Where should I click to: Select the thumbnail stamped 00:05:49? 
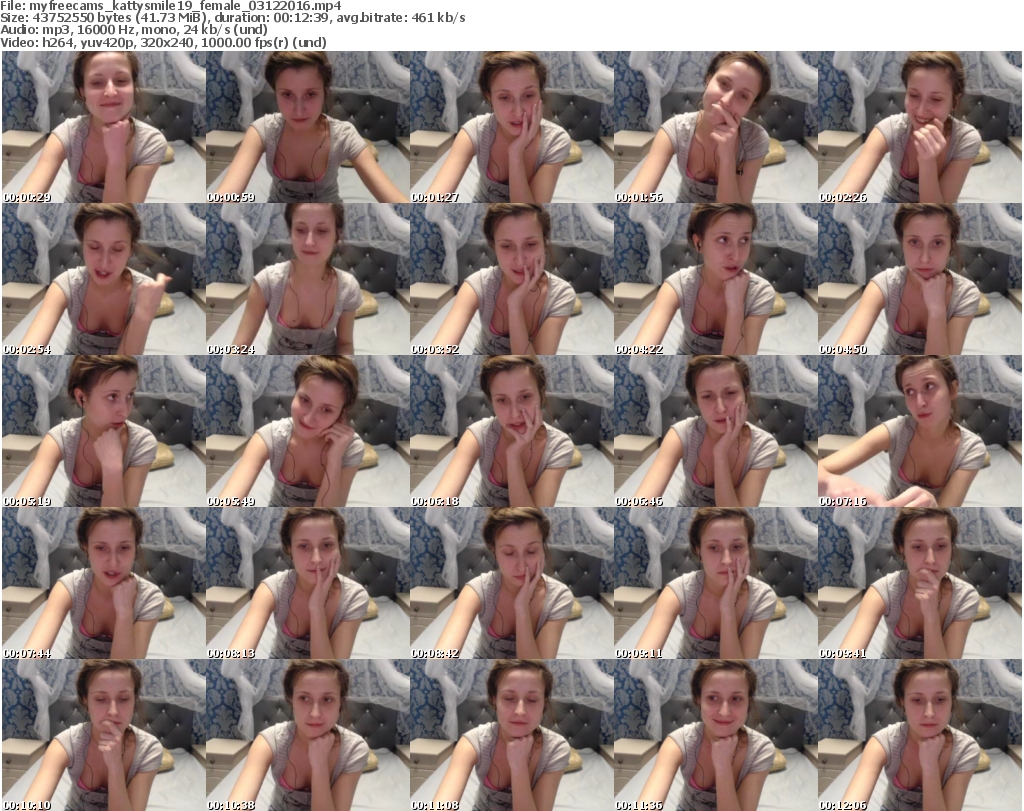[308, 431]
